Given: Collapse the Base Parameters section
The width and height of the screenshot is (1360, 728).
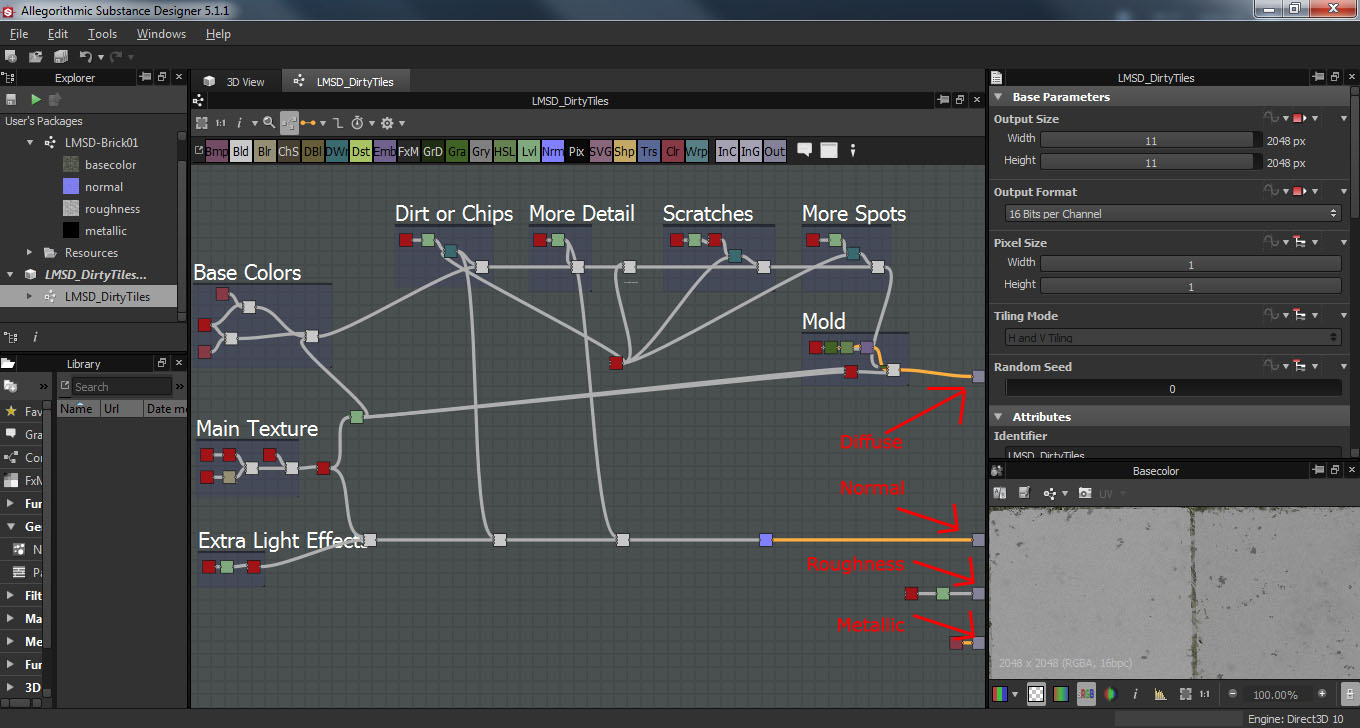Looking at the screenshot, I should pyautogui.click(x=998, y=97).
